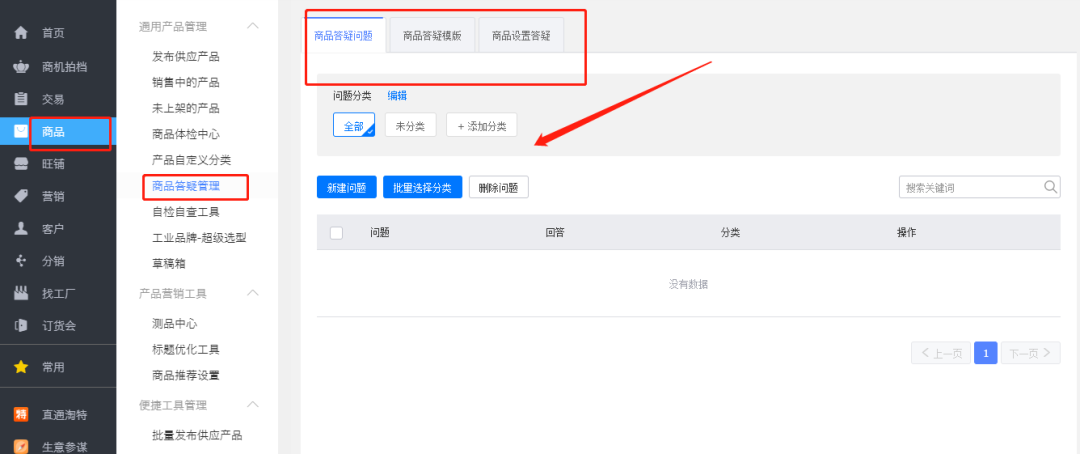Click the 操作 column header
Screen dimensions: 1080x454
[x=906, y=233]
